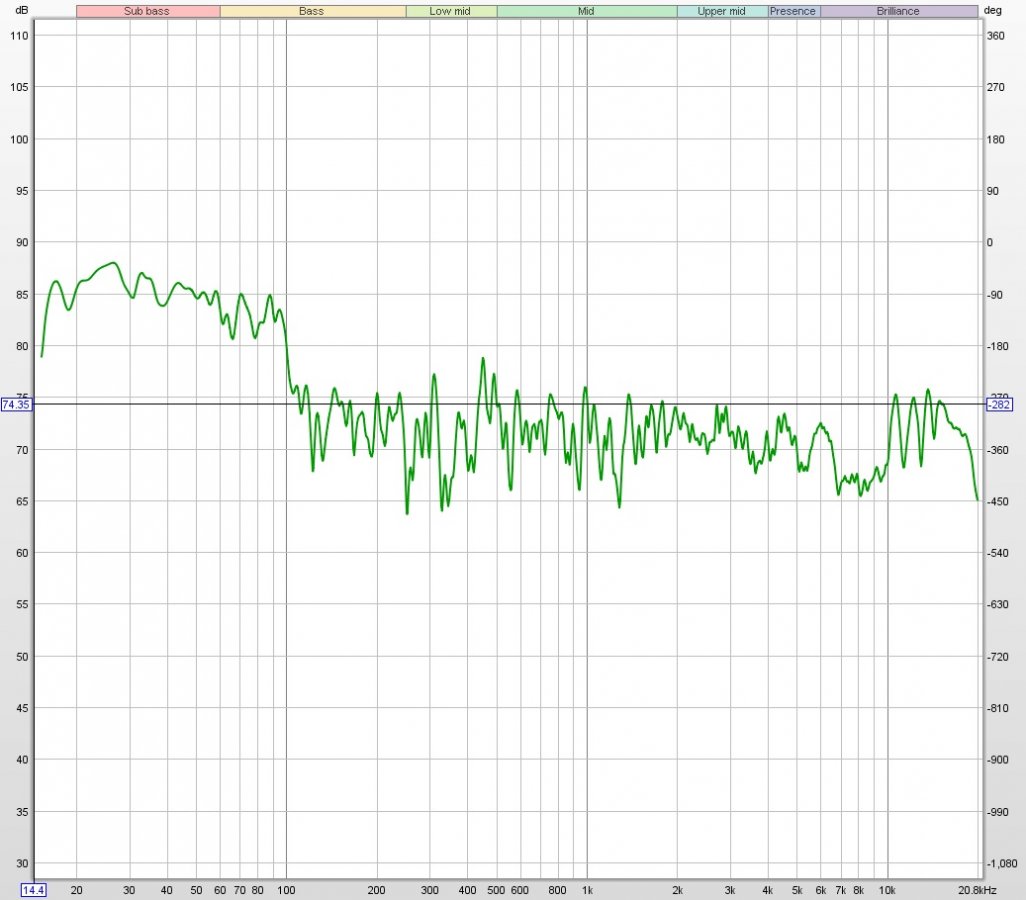Screen dimensions: 1026x900
Task: Click the 360 tick on degrees axis
Action: click(x=996, y=35)
